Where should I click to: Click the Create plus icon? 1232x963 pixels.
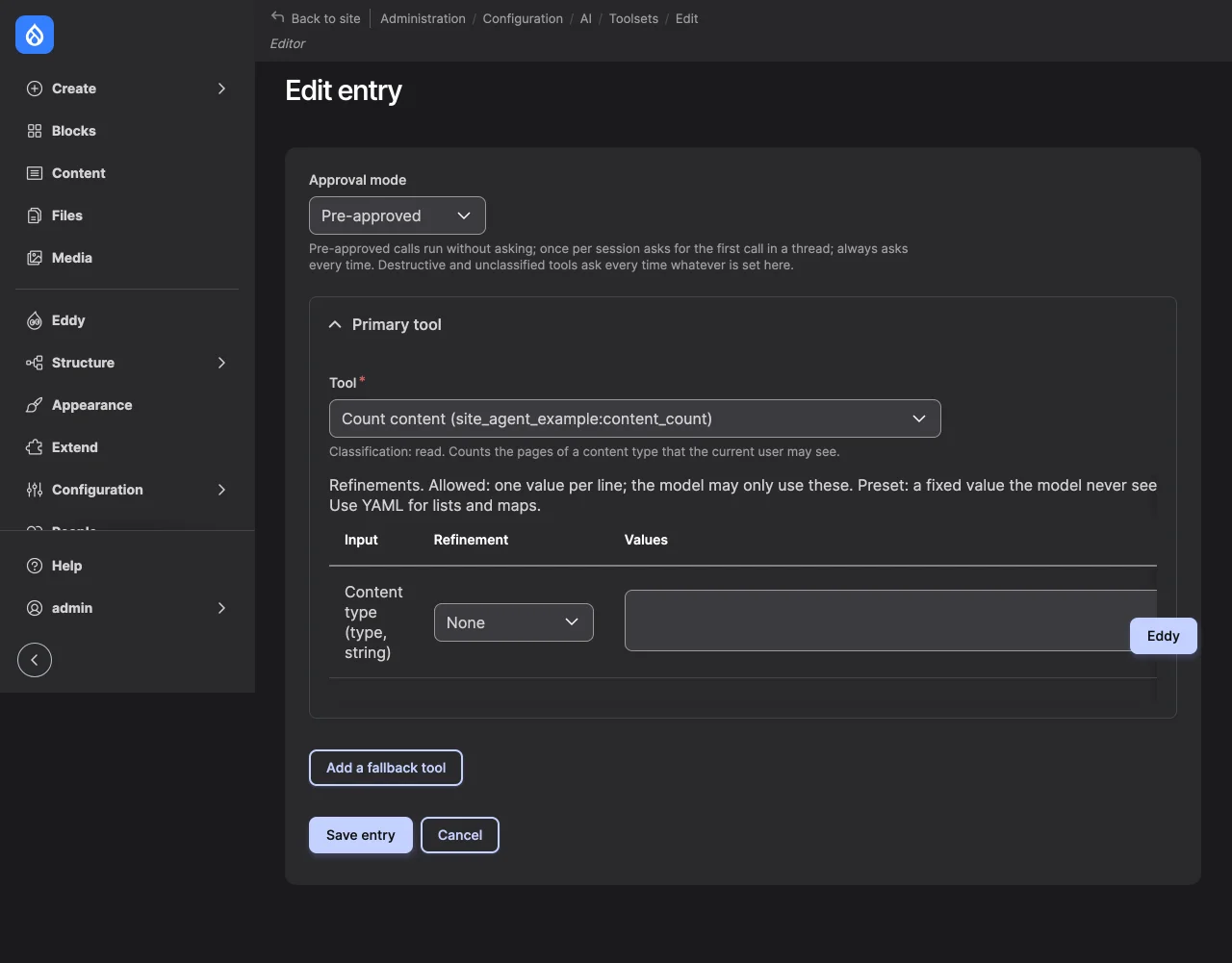(35, 89)
